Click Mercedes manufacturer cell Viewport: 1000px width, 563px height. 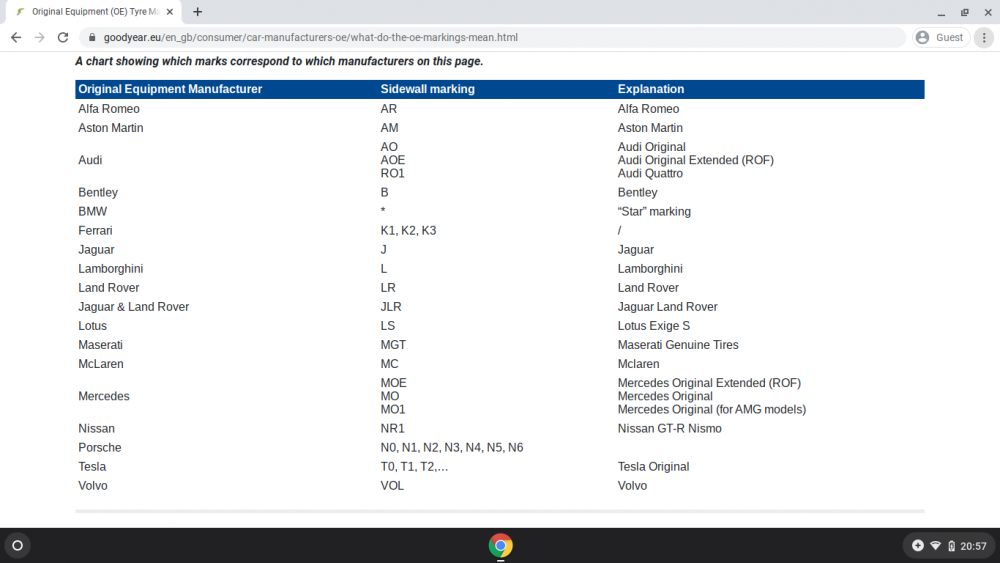pos(104,397)
